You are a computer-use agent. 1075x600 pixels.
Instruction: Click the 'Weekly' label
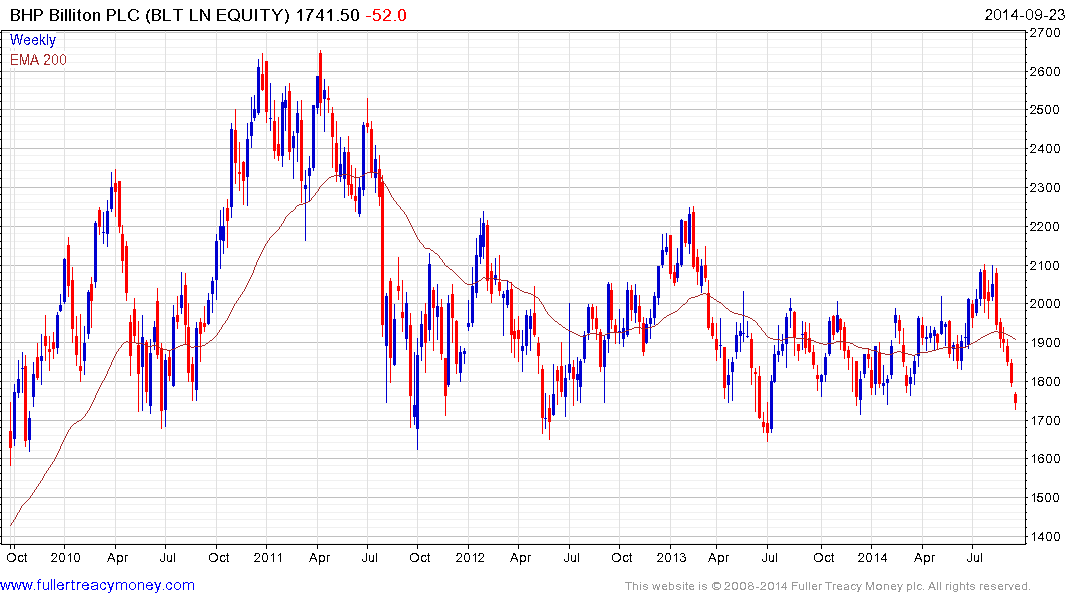point(32,40)
